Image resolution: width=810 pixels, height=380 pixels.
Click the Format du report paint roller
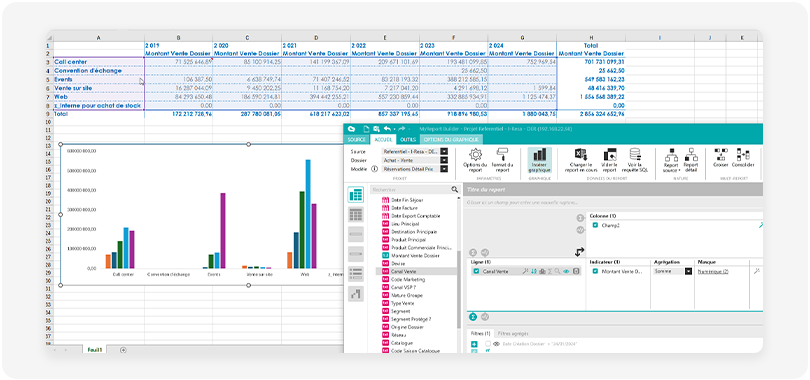pos(502,154)
